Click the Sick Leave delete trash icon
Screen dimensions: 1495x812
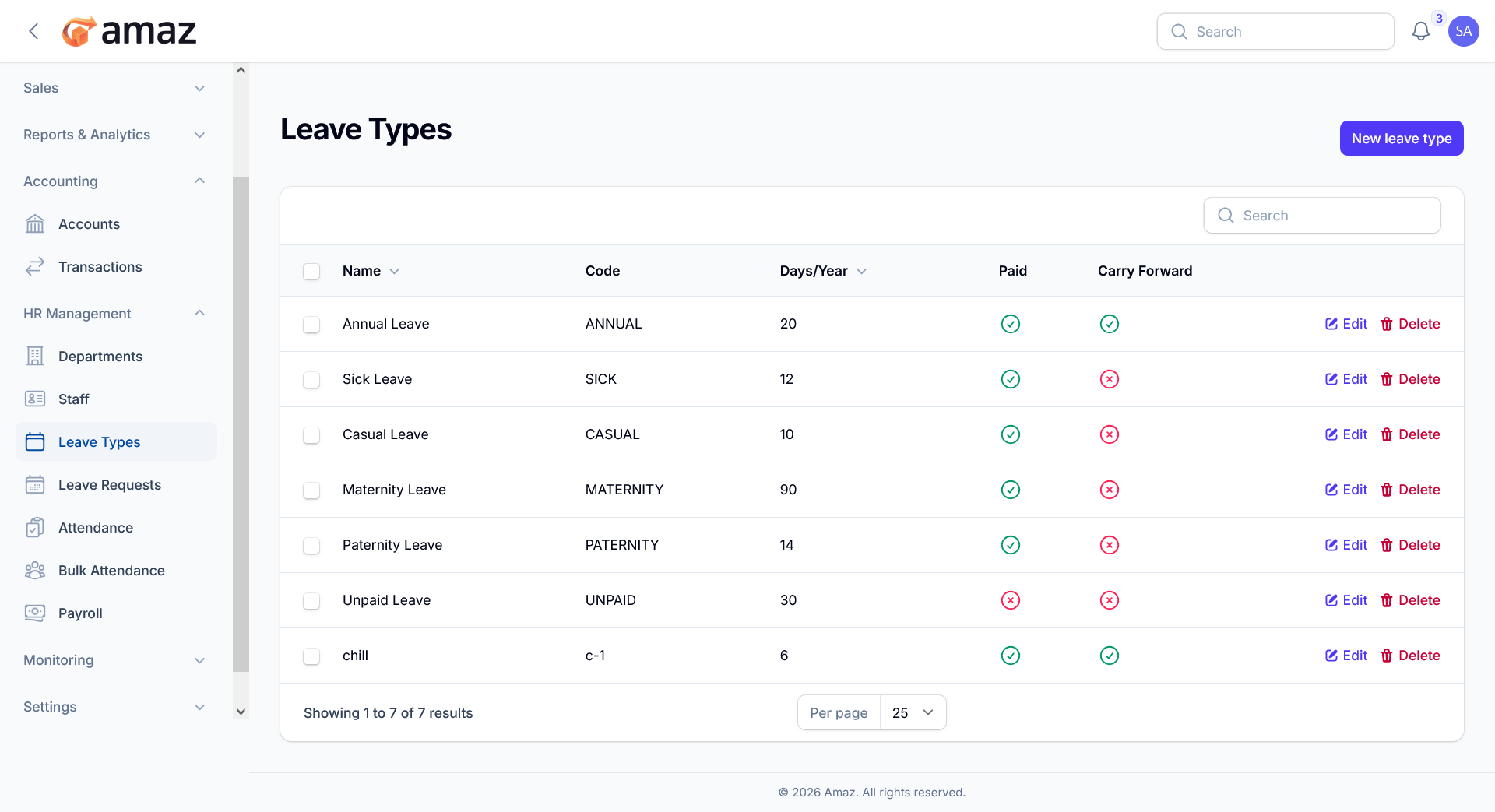pos(1387,379)
